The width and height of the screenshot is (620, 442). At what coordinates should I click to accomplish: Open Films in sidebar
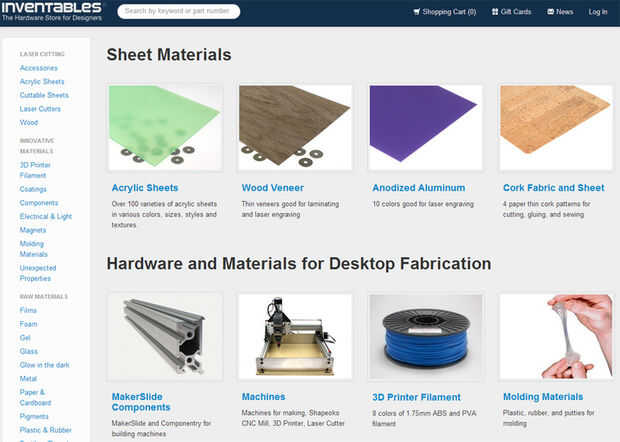(28, 310)
